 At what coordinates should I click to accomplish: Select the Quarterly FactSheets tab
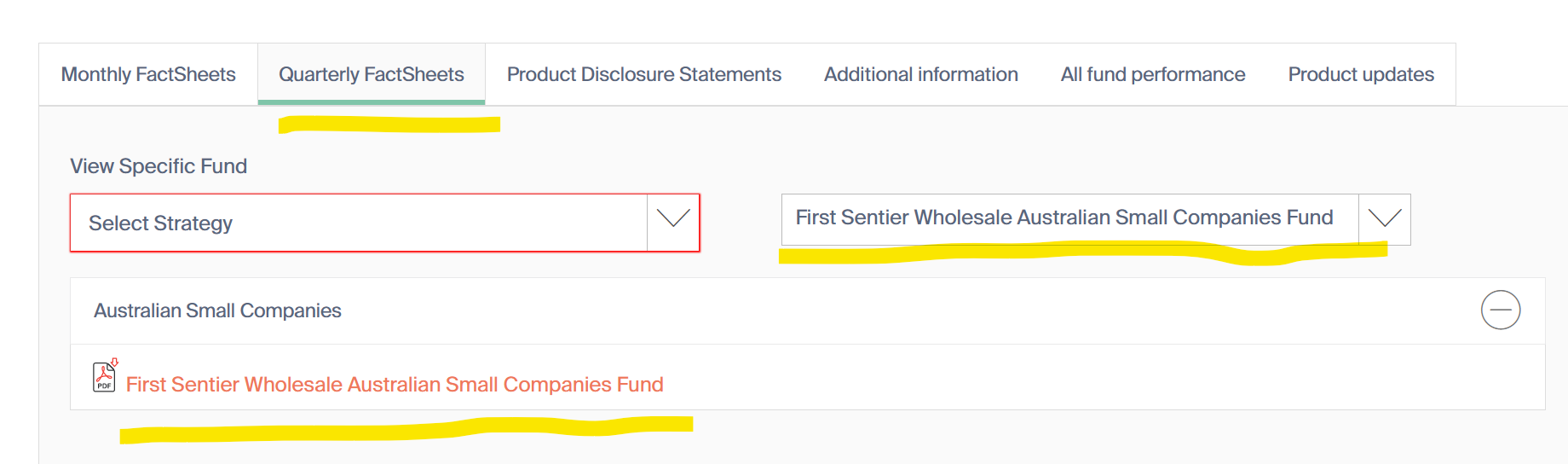pyautogui.click(x=372, y=75)
